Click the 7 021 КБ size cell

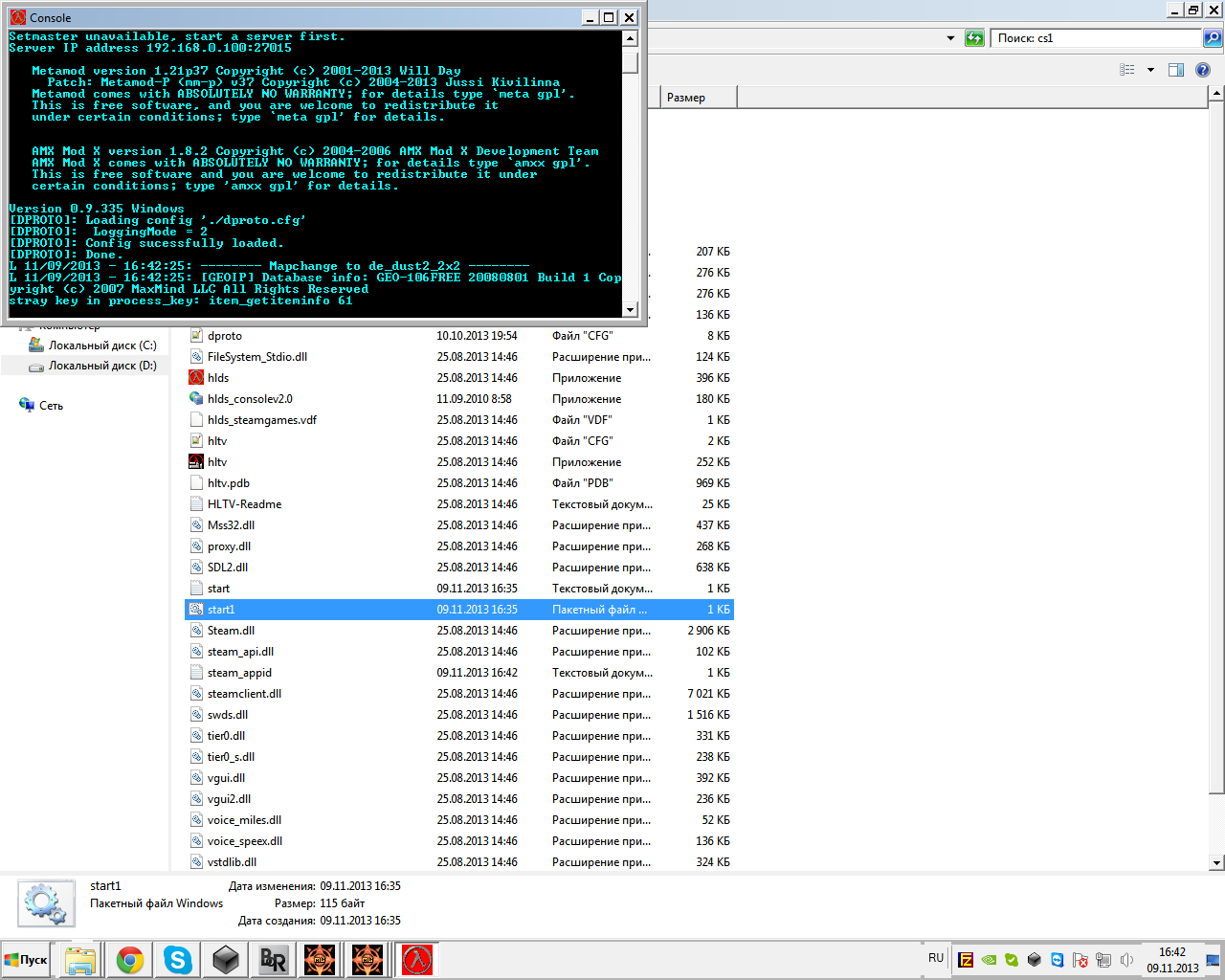(708, 694)
